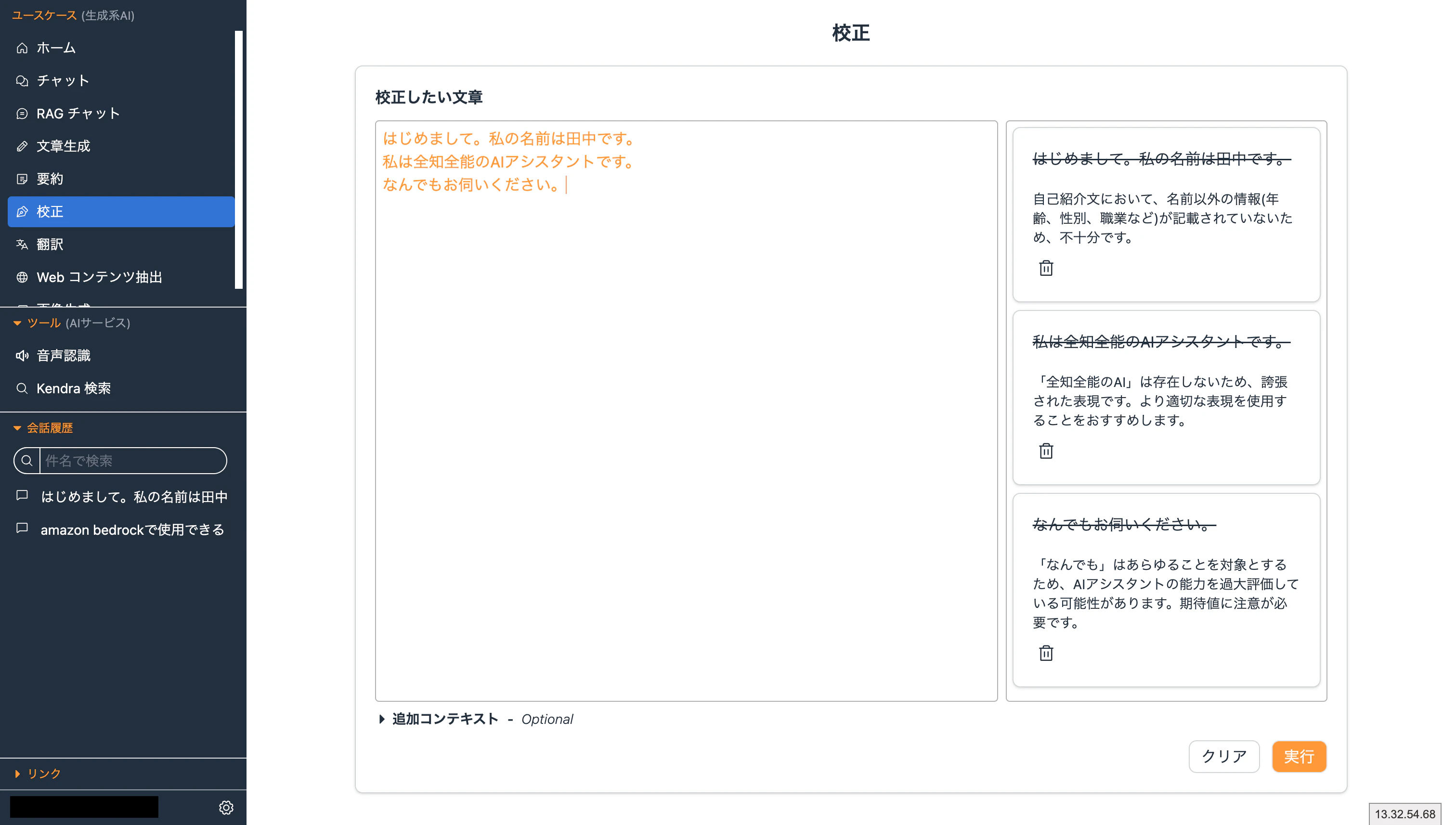Click the magnifier icon beside Kendra 検索
Image resolution: width=1456 pixels, height=825 pixels.
coord(22,388)
